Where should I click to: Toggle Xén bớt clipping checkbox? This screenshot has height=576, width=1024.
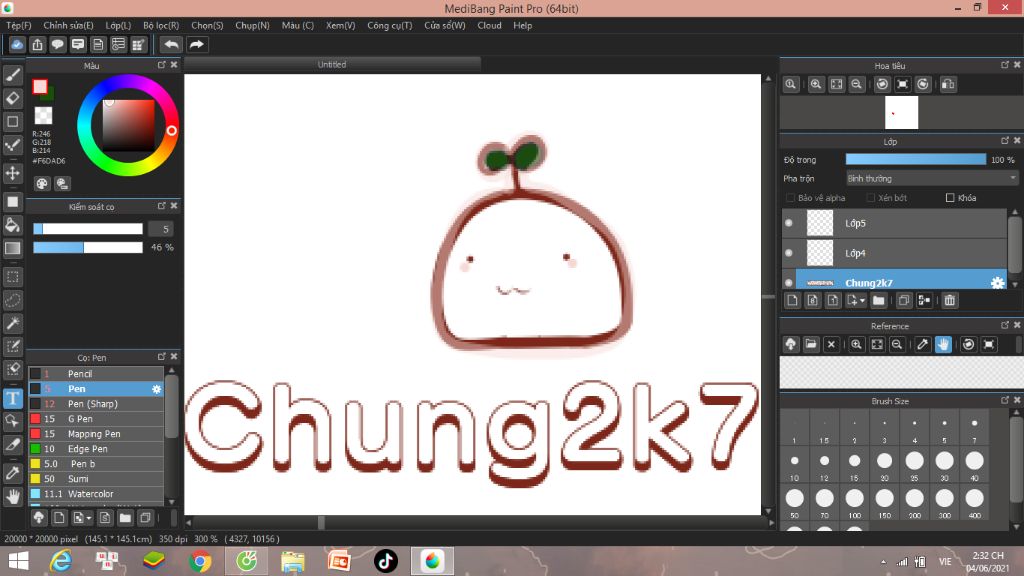[x=871, y=198]
